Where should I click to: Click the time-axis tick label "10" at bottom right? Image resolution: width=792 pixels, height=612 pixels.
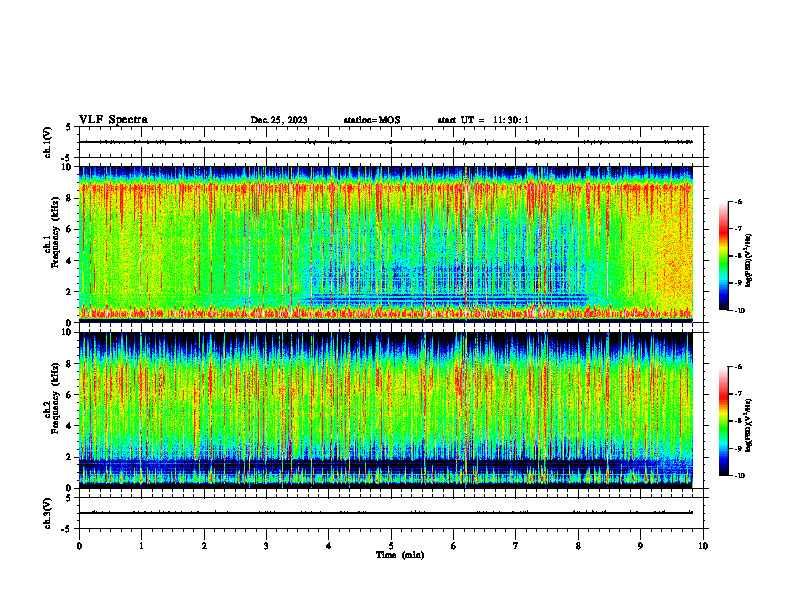(x=703, y=546)
